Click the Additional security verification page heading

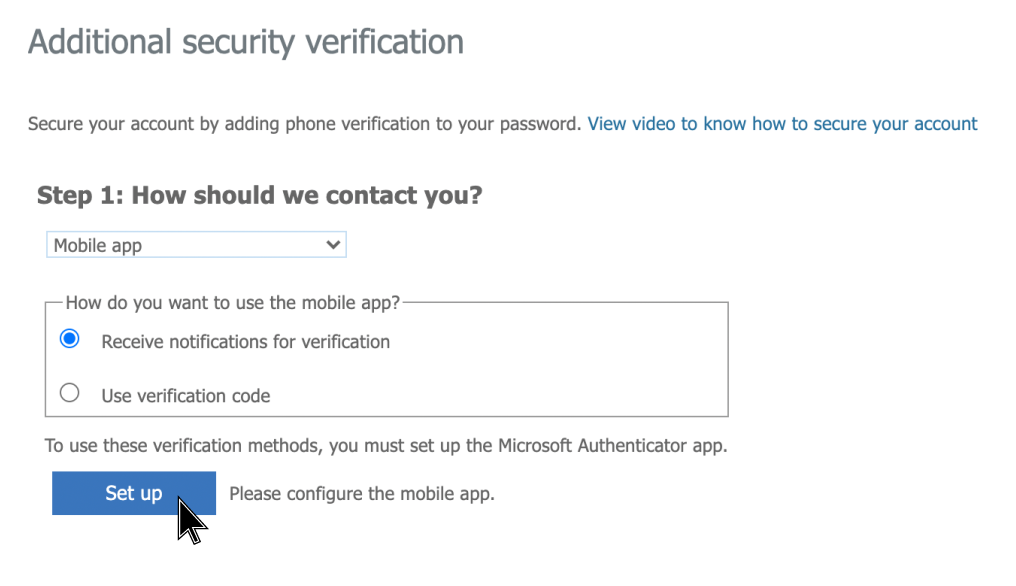coord(246,42)
